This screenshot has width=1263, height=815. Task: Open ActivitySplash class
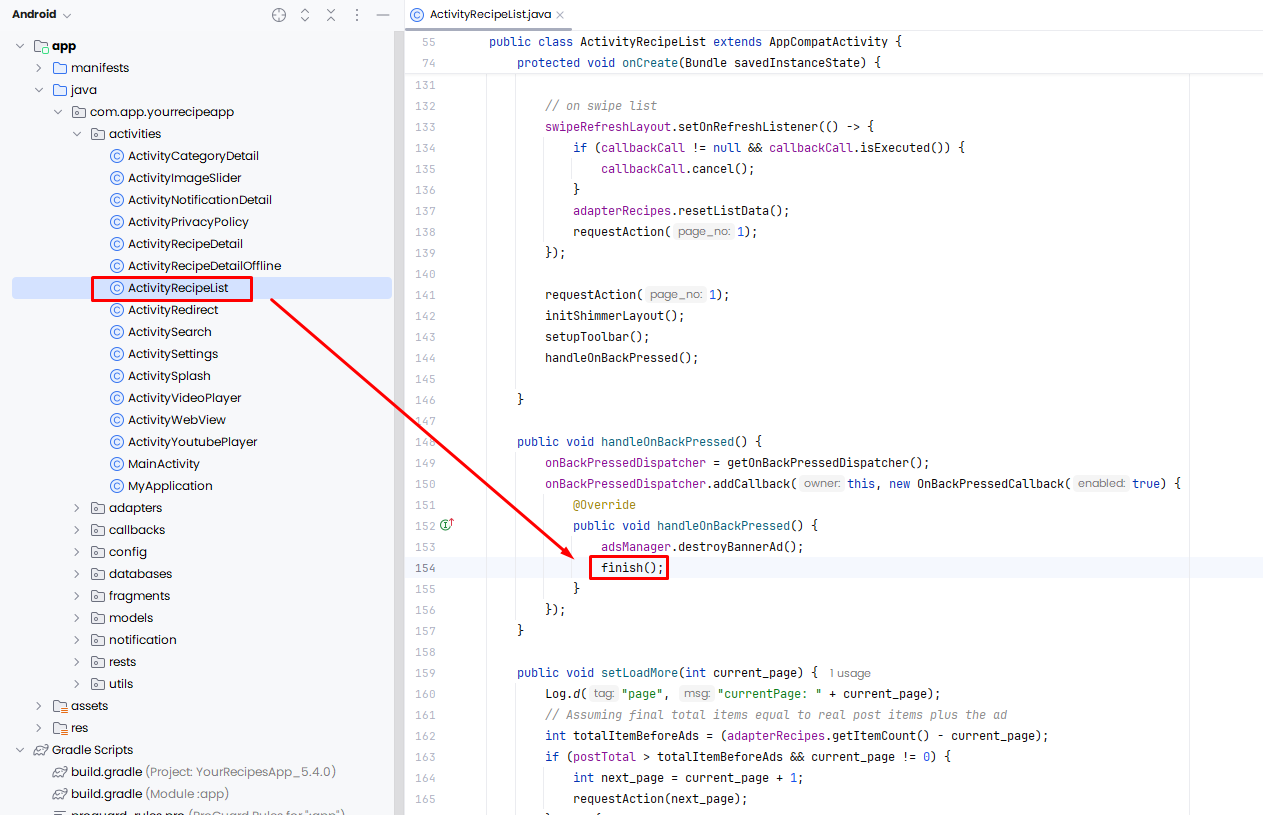(169, 376)
